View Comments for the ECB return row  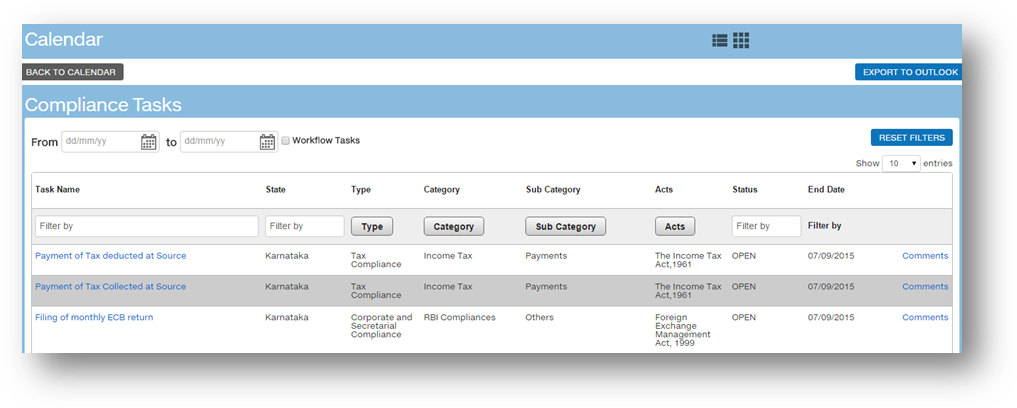point(924,318)
